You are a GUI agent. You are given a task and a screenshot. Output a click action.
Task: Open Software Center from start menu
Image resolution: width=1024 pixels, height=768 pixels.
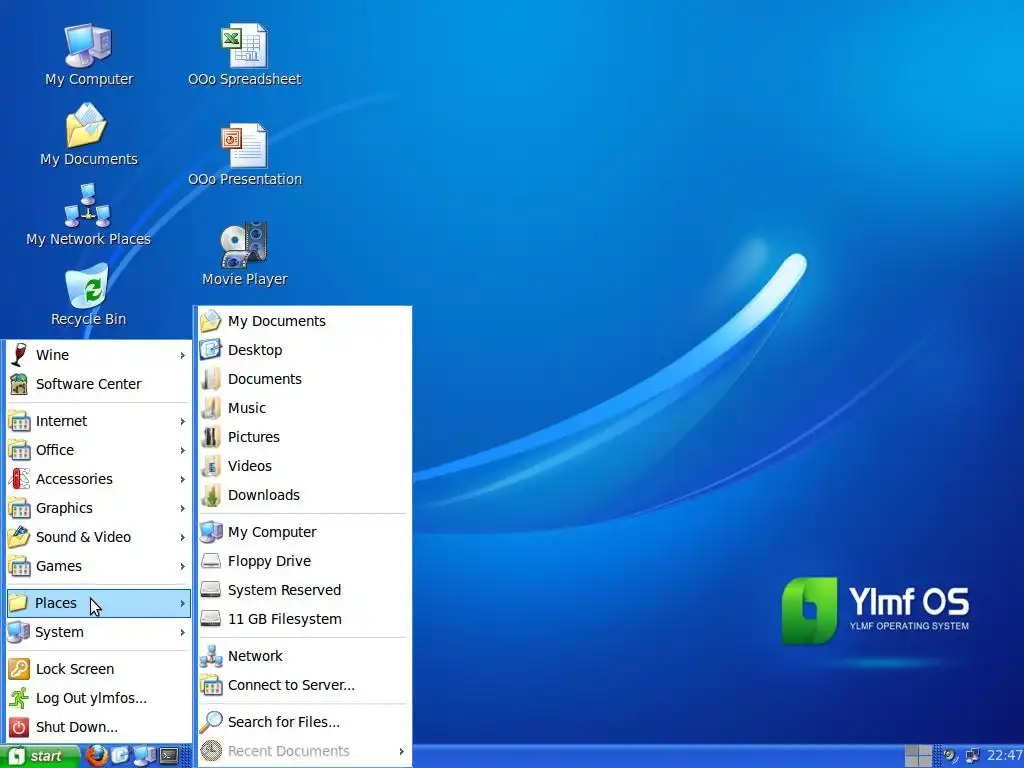99,384
